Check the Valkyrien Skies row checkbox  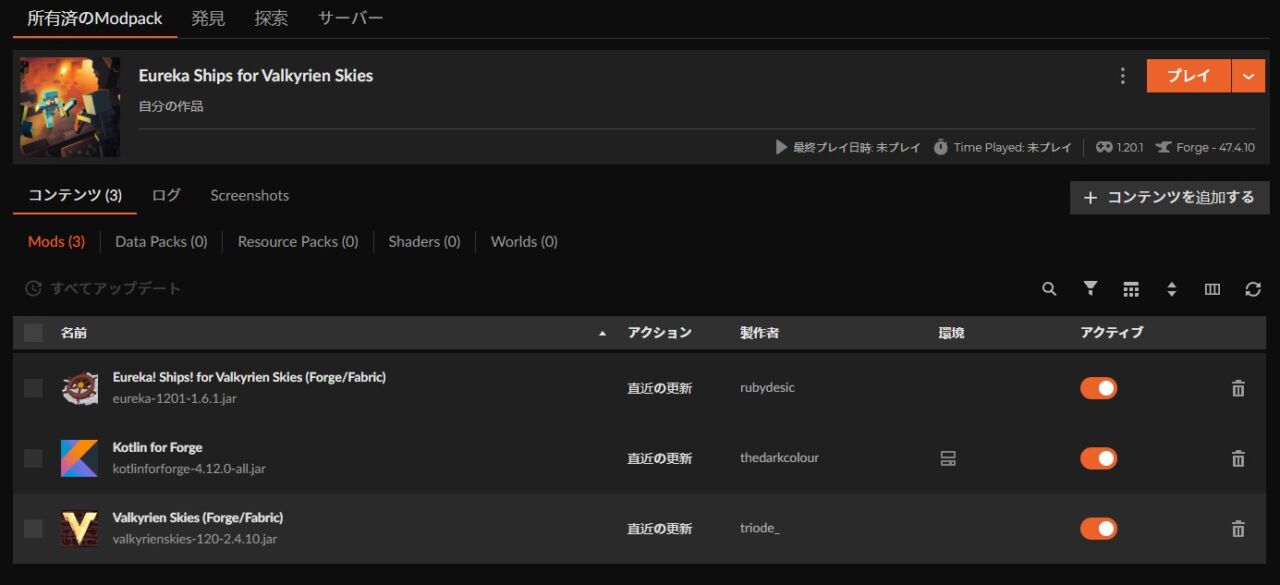tap(33, 527)
